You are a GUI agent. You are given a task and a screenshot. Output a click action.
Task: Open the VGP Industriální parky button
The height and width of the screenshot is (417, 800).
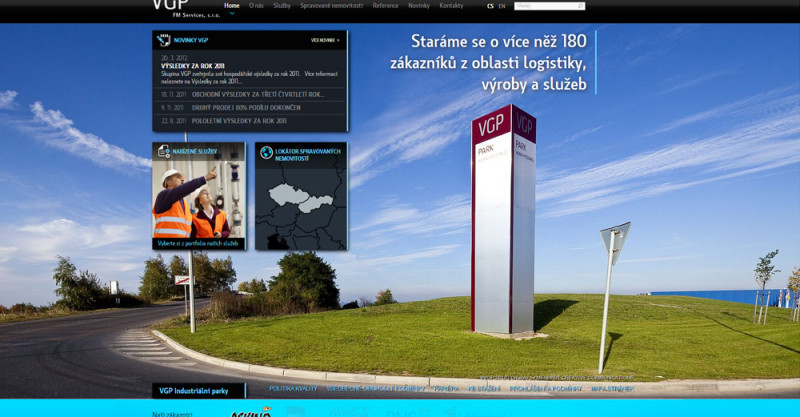[199, 391]
